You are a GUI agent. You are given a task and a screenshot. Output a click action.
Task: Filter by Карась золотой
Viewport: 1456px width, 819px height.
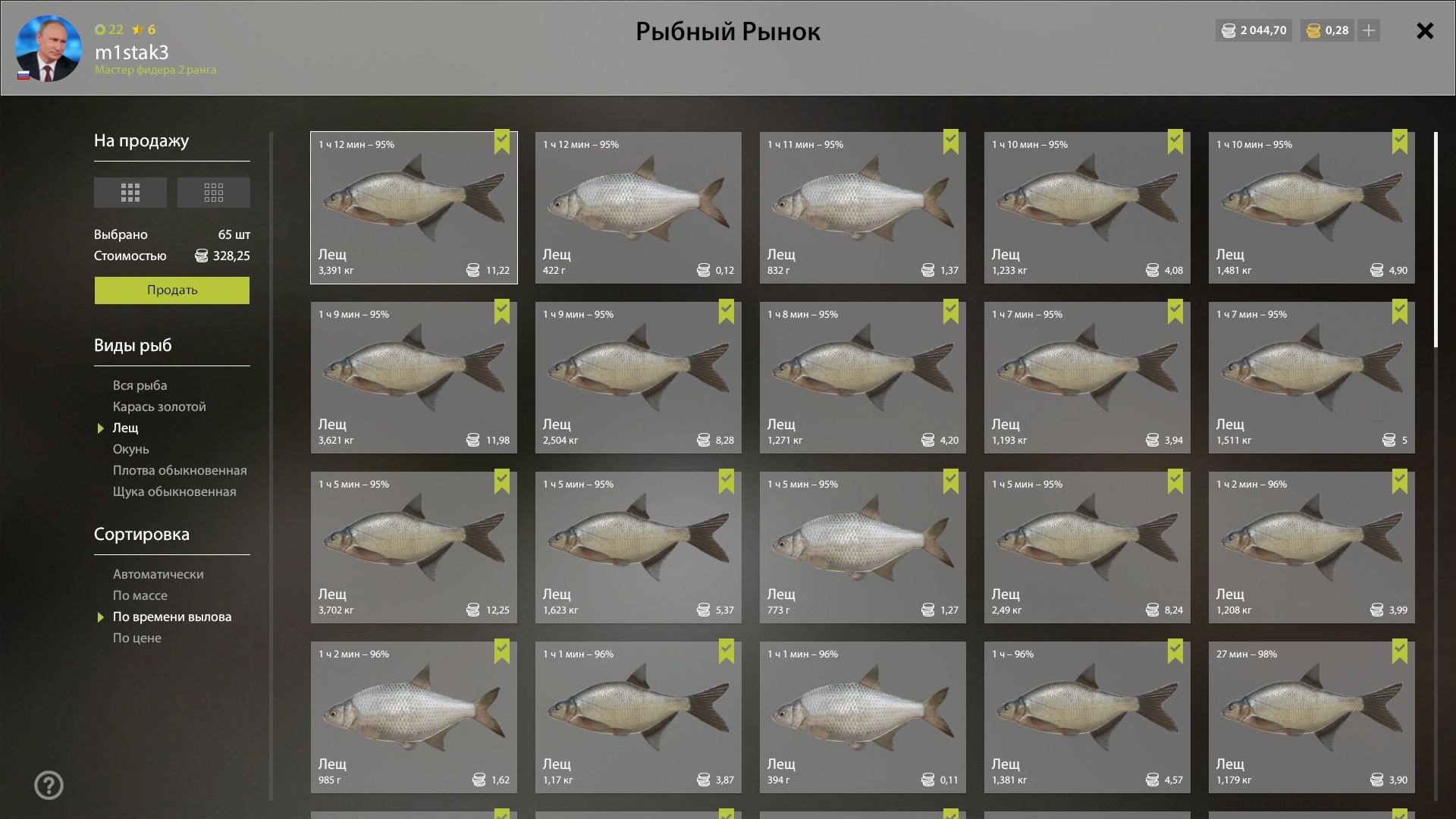159,406
